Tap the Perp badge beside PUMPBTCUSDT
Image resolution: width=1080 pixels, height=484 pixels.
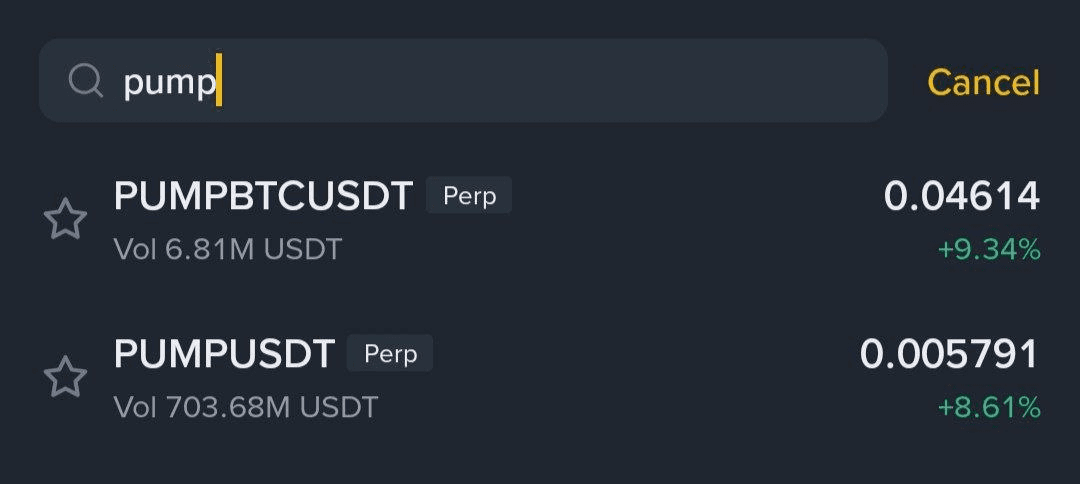(x=469, y=196)
